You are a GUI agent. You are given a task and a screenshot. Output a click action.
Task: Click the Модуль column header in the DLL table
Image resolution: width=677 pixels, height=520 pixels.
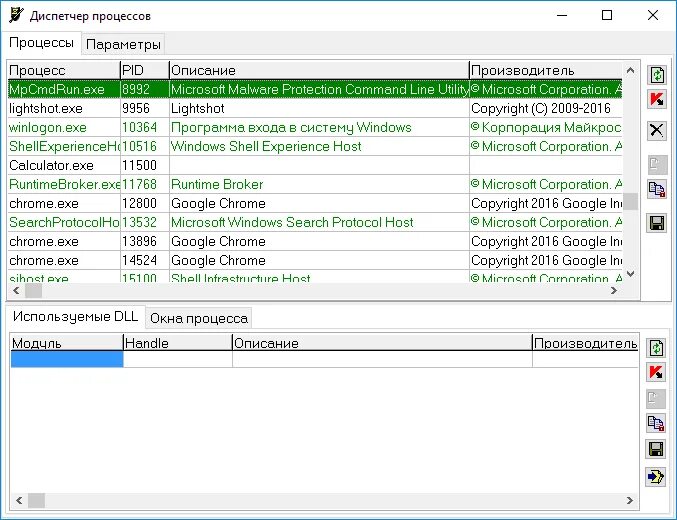[x=66, y=343]
